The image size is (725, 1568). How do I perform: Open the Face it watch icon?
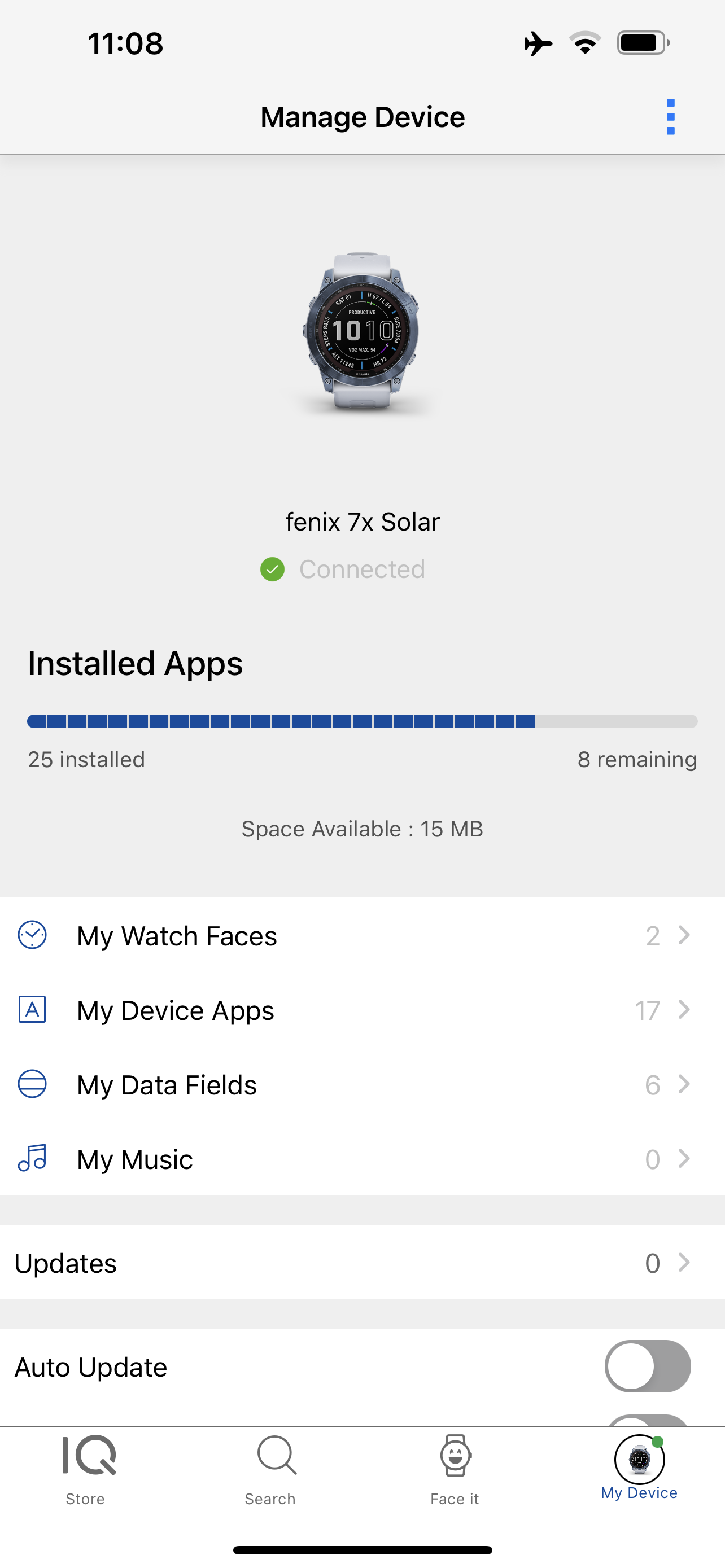point(455,1455)
